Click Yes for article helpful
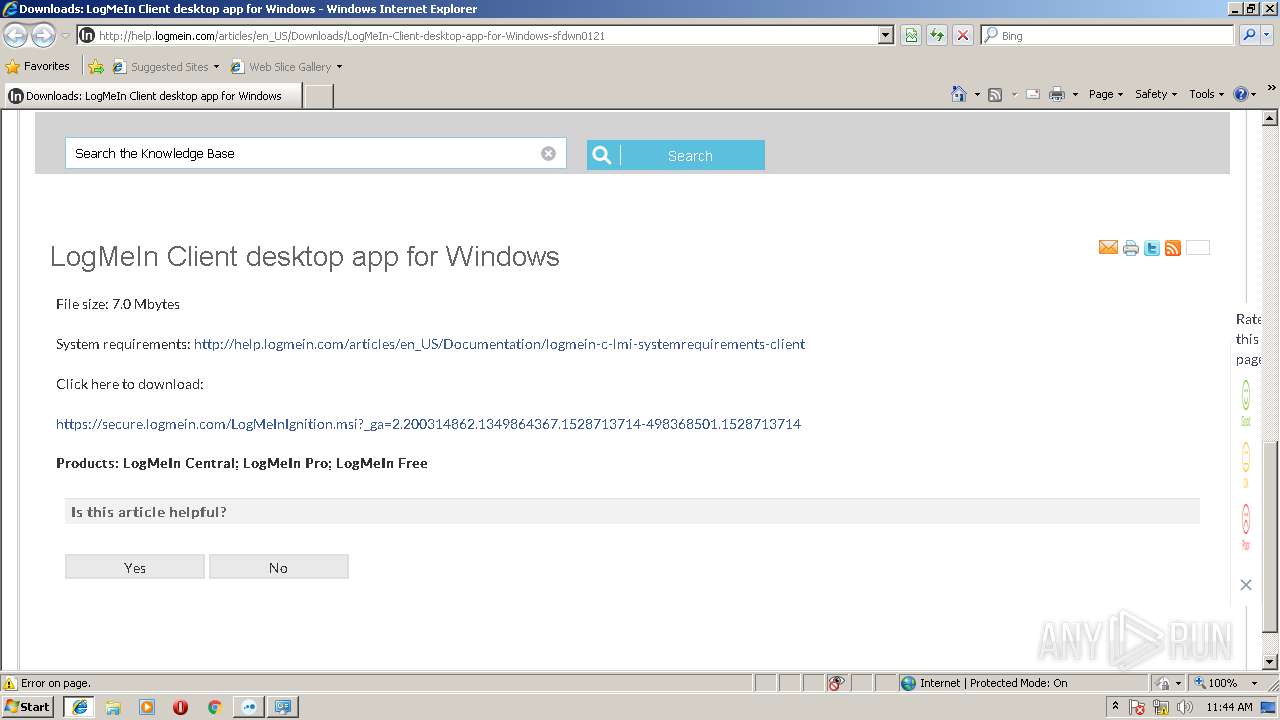The width and height of the screenshot is (1280, 720). point(135,567)
